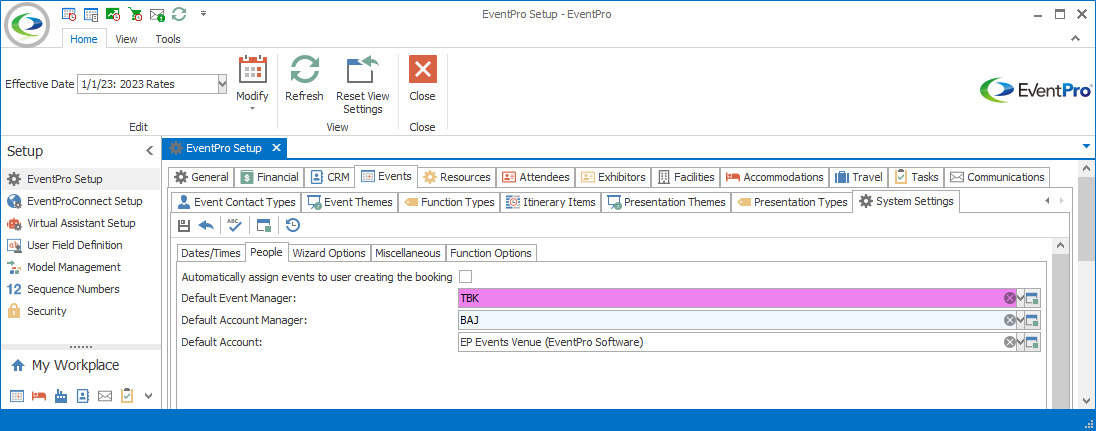
Task: Click the clipboard tasks icon in the navigation footer
Action: coord(127,396)
